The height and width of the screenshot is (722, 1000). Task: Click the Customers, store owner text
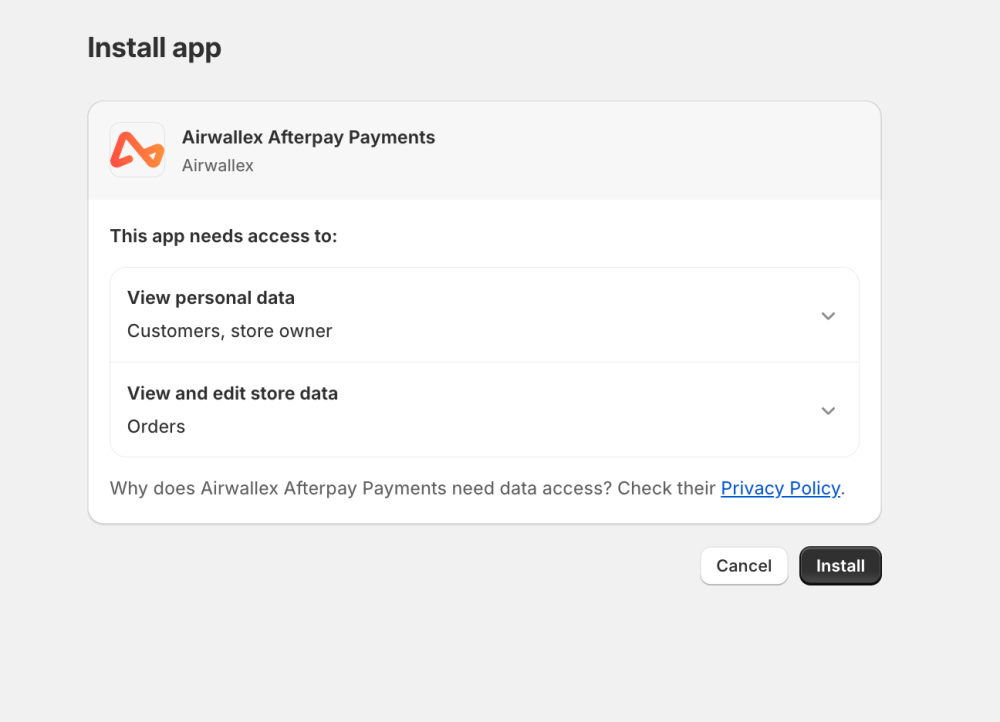click(229, 330)
